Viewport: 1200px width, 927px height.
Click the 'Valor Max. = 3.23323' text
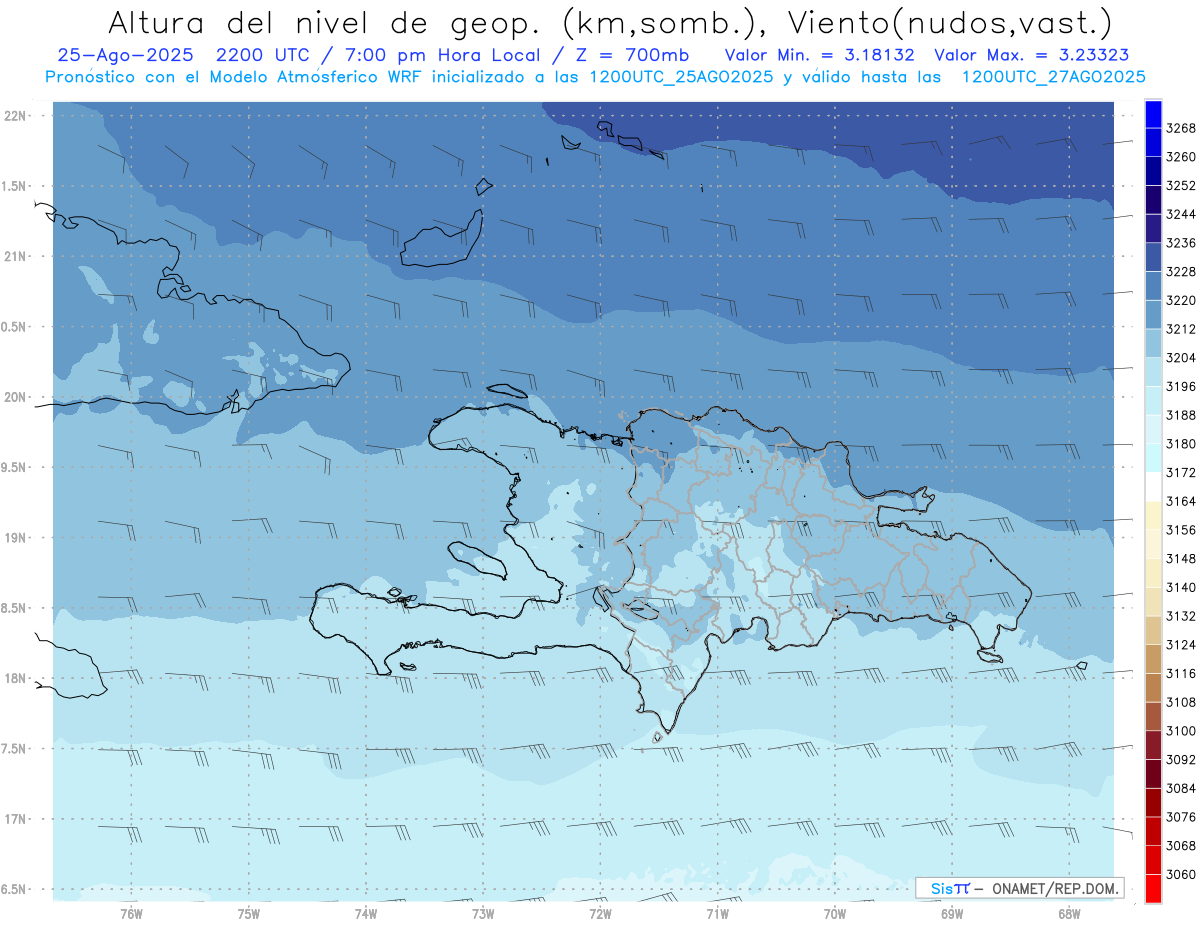pos(1032,55)
